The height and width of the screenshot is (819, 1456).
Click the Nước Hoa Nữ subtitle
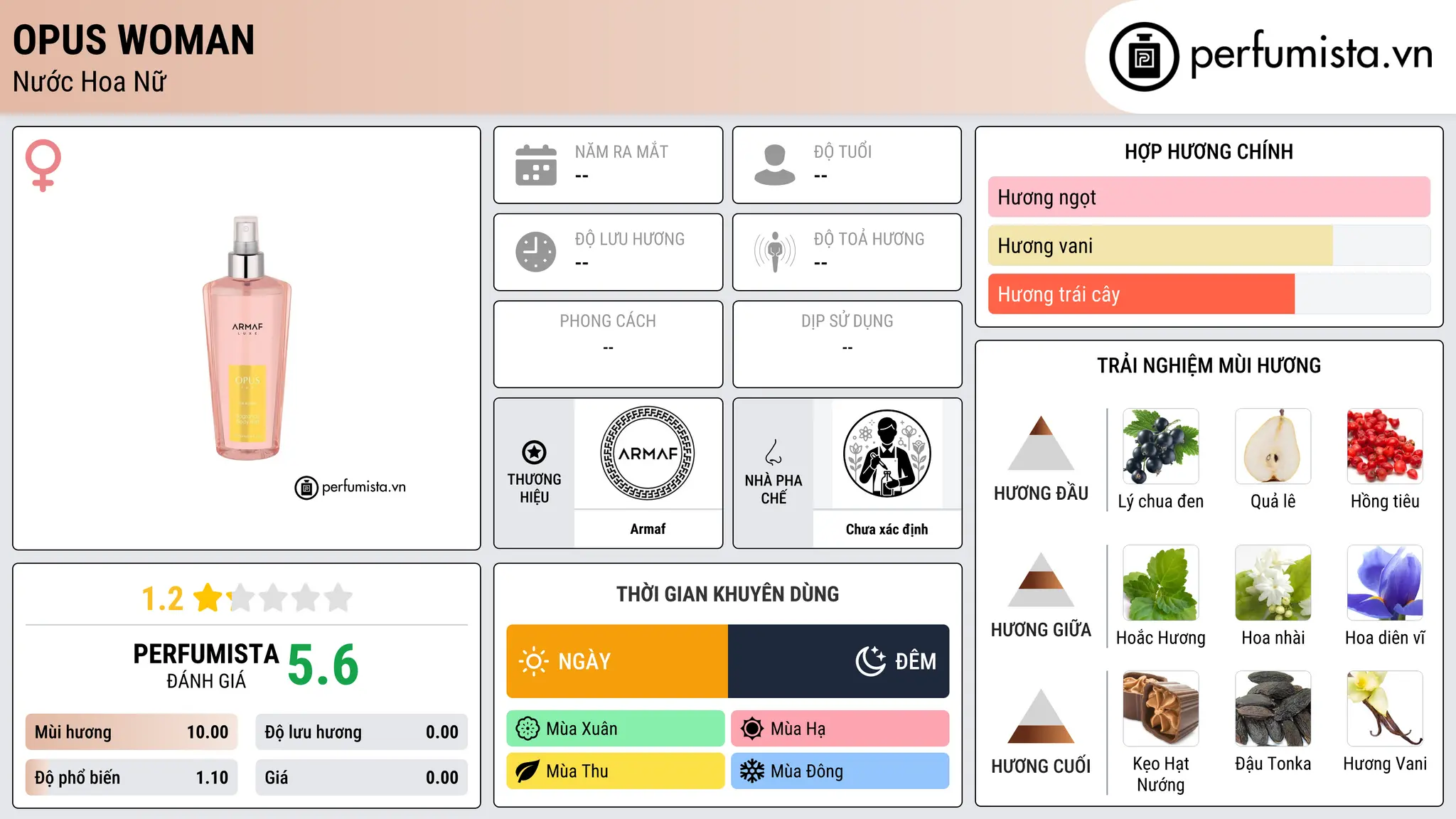[90, 82]
